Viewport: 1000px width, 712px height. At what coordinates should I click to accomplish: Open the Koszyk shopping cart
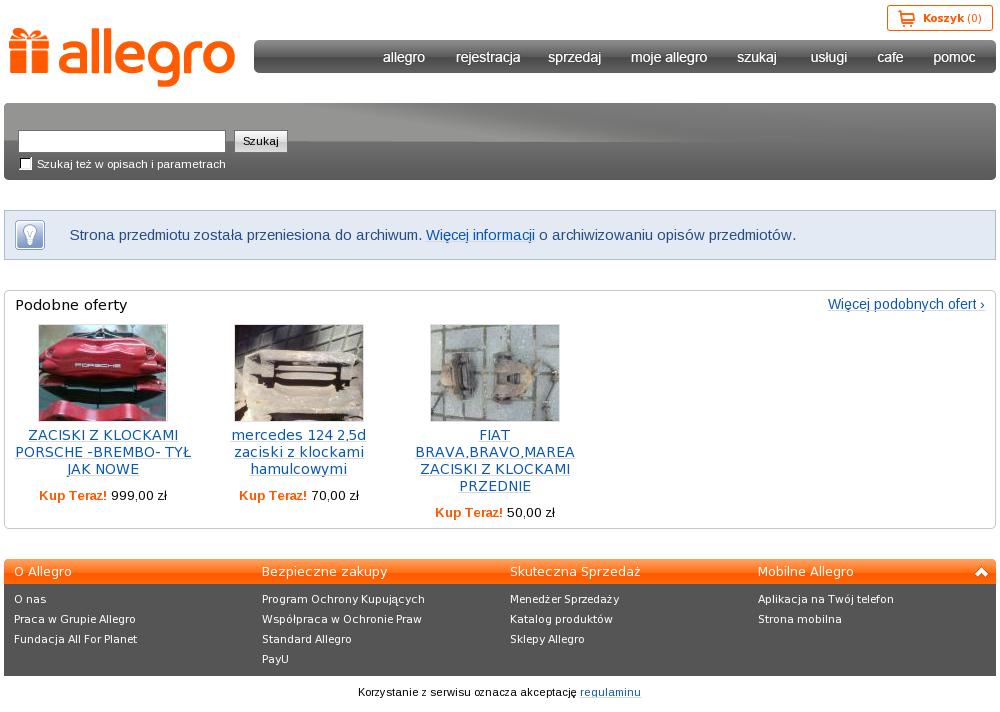(x=939, y=18)
